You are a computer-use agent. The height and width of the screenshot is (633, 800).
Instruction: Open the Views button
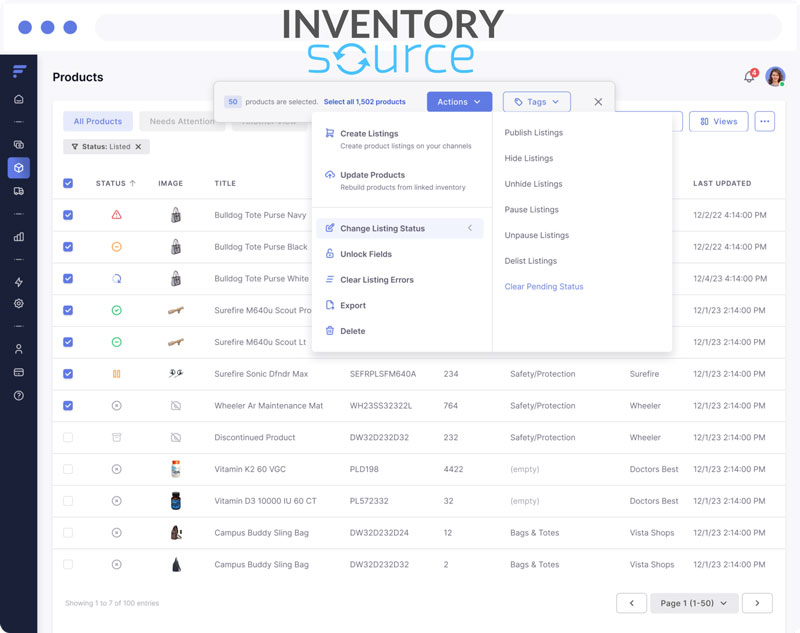718,121
